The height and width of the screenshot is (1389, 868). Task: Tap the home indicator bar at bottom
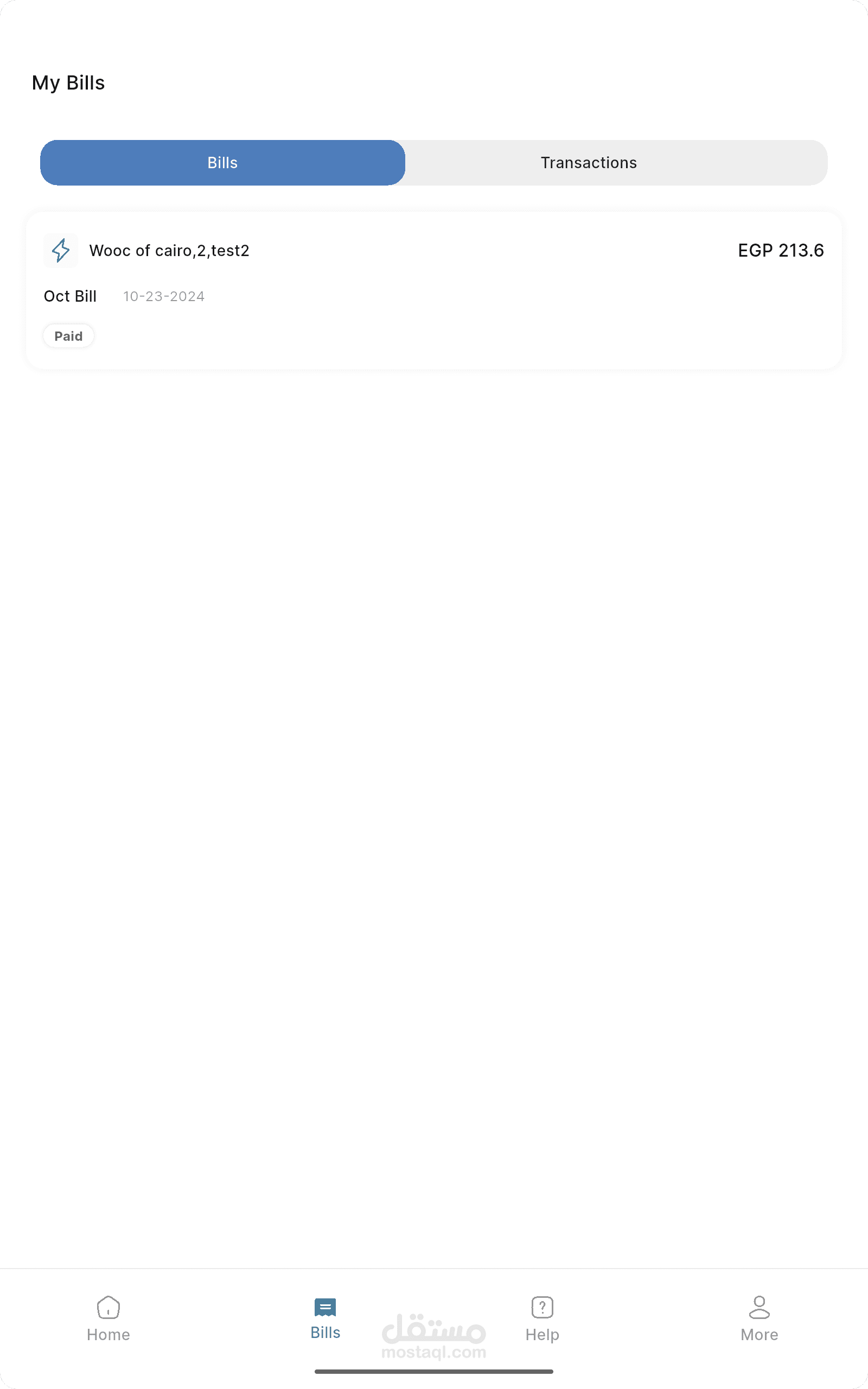click(434, 1371)
